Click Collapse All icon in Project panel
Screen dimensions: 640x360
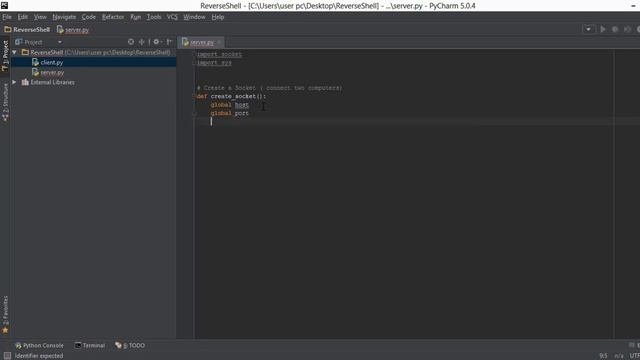point(142,42)
